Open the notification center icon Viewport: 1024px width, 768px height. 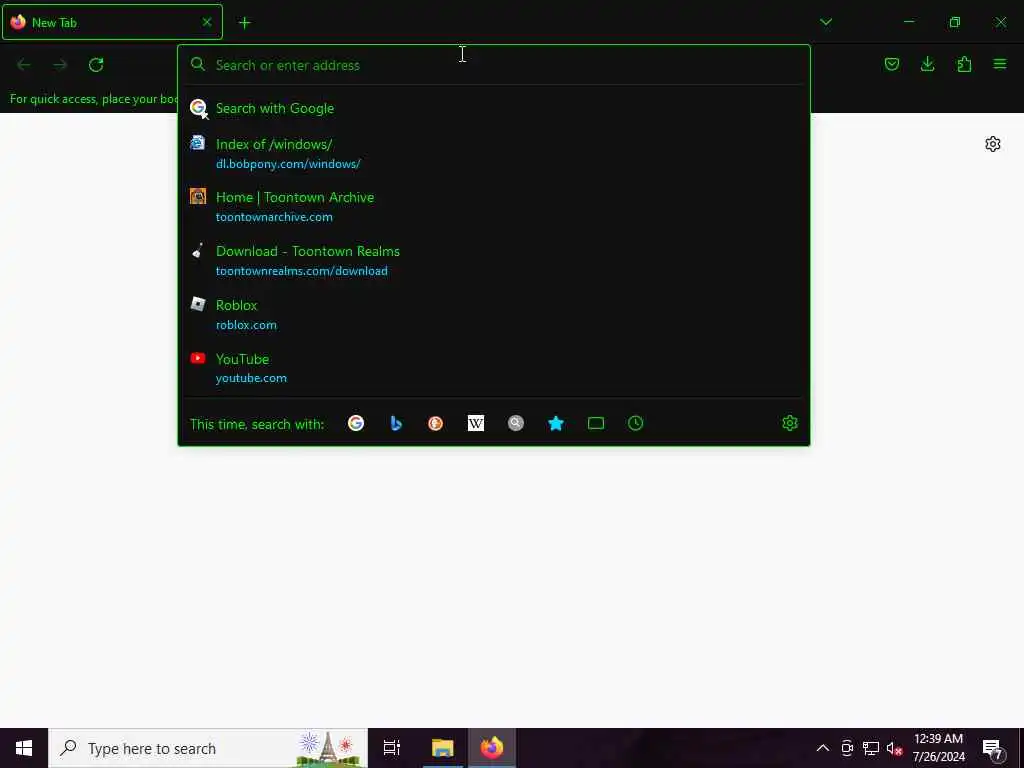click(993, 750)
